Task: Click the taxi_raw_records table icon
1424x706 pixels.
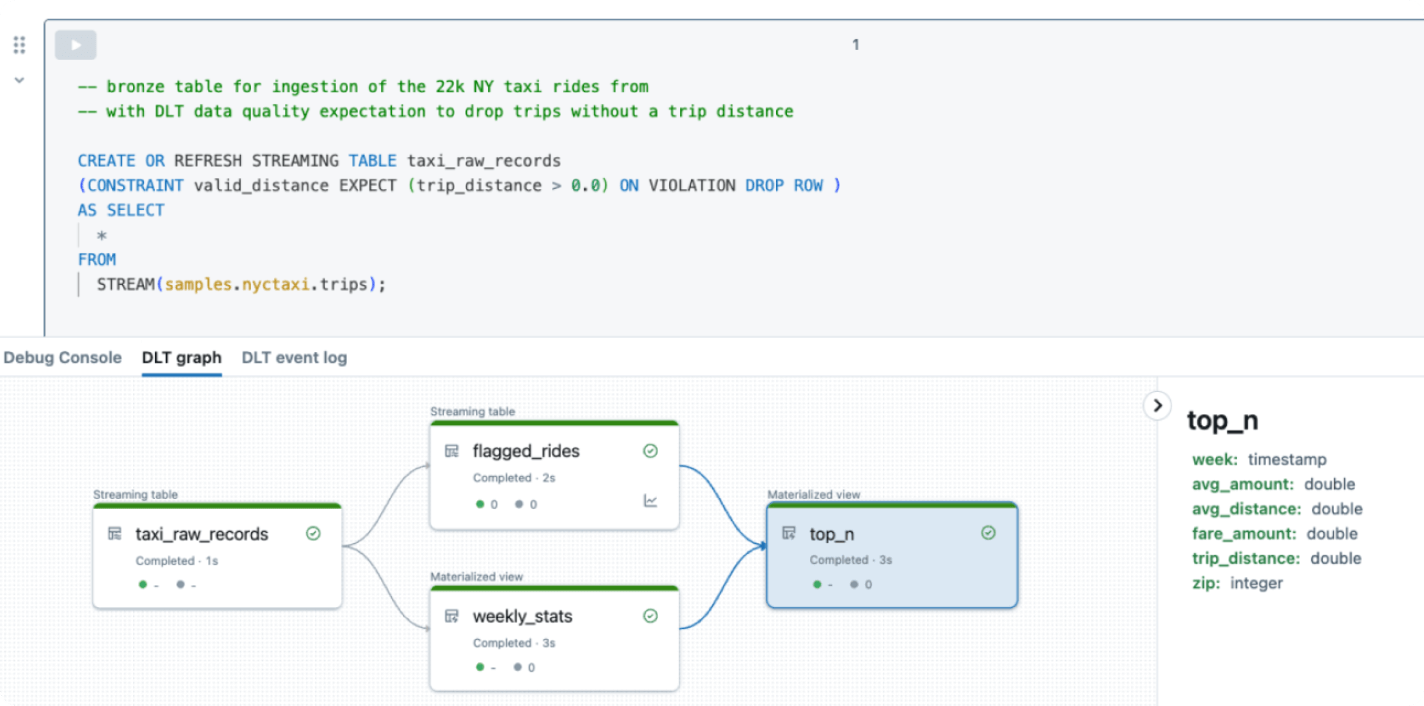Action: pos(115,534)
